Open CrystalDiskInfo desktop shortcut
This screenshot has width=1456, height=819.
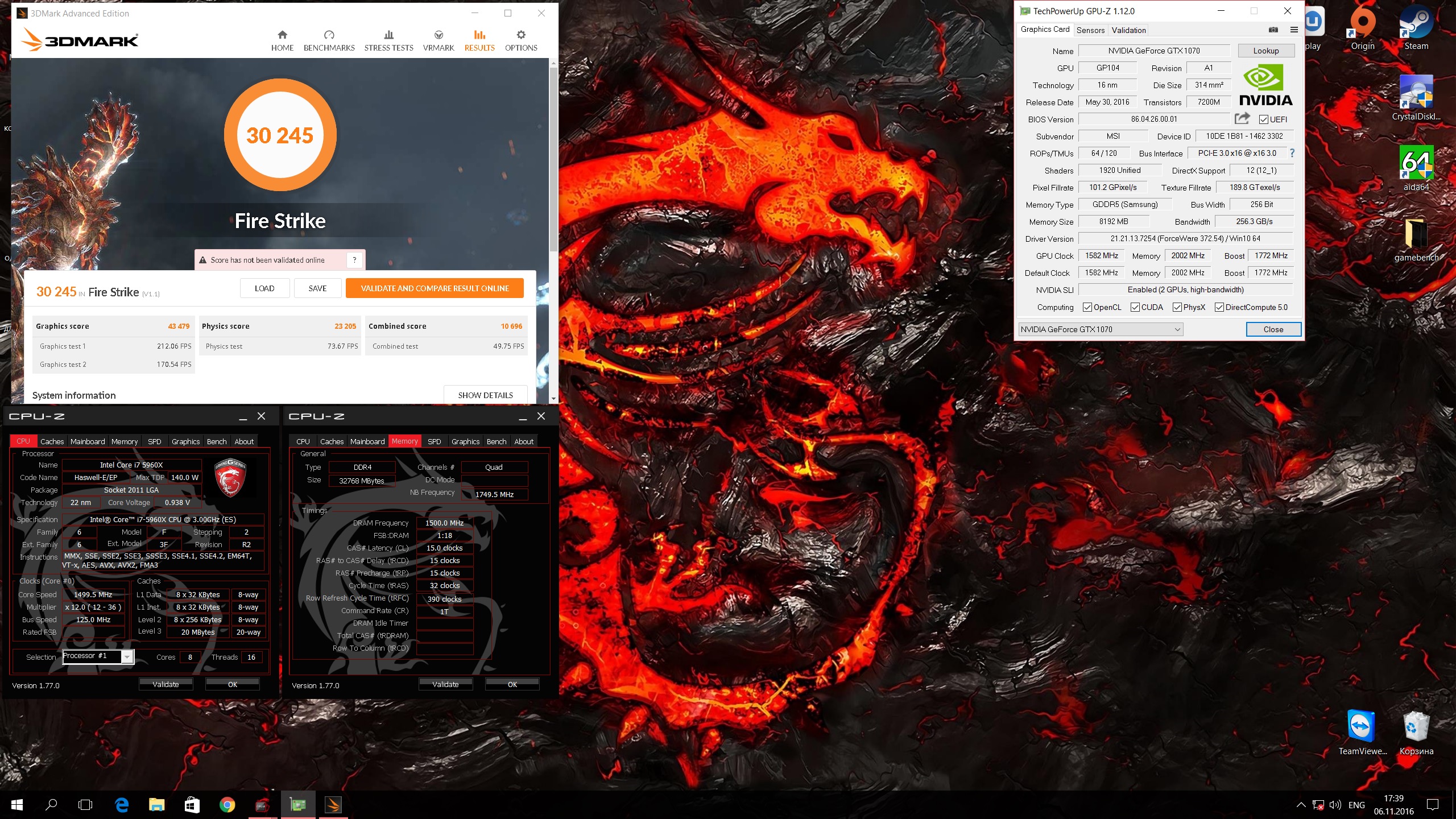tap(1416, 98)
